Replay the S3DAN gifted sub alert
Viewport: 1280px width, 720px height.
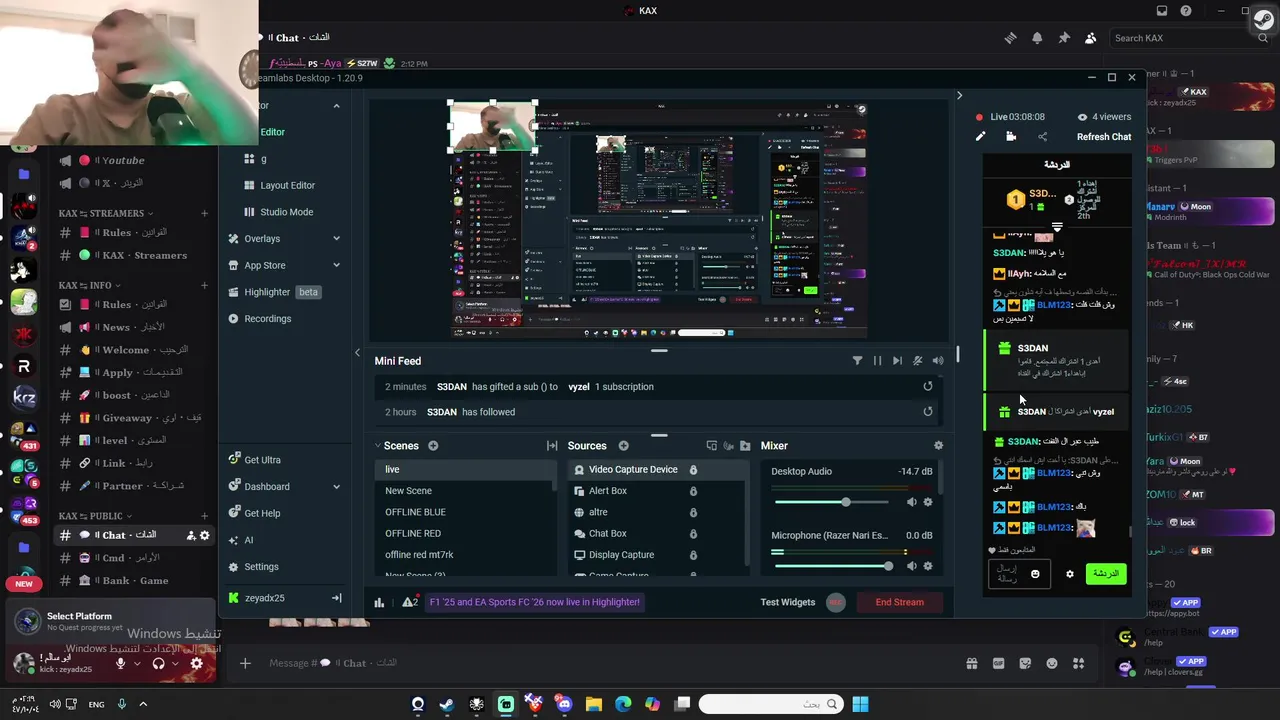pyautogui.click(x=928, y=387)
